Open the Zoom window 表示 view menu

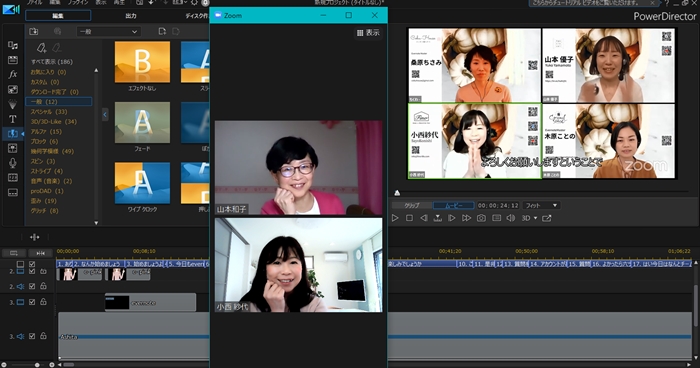[368, 33]
